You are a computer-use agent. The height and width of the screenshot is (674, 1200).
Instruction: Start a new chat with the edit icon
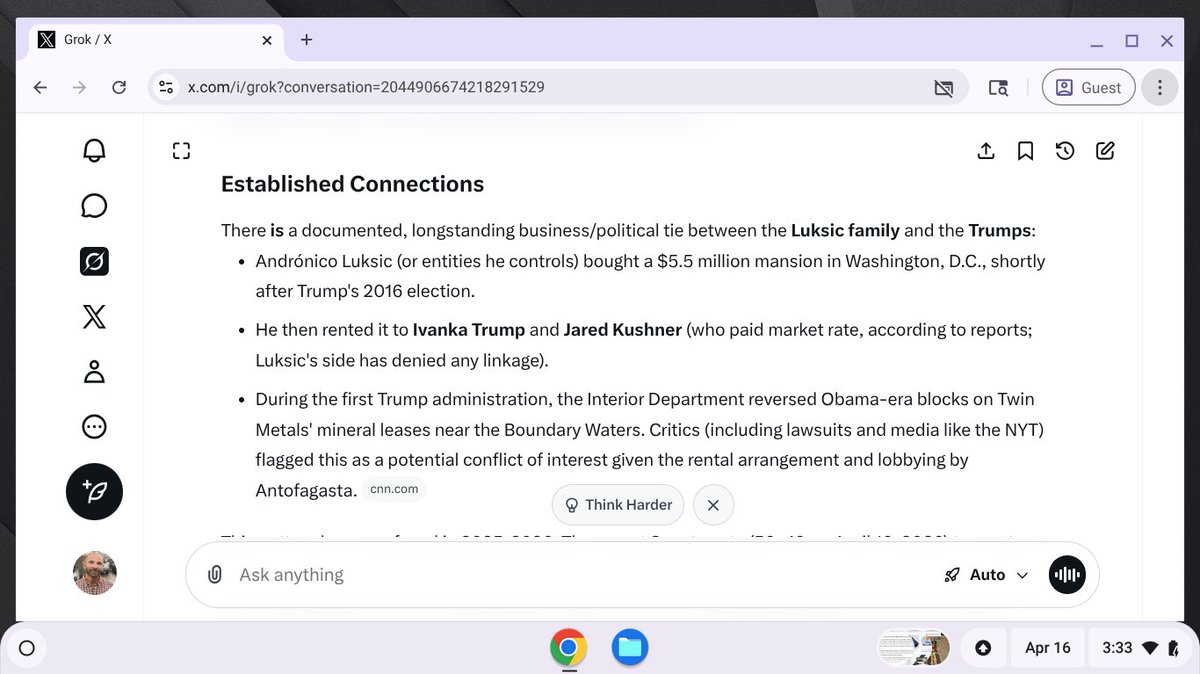(x=1105, y=150)
